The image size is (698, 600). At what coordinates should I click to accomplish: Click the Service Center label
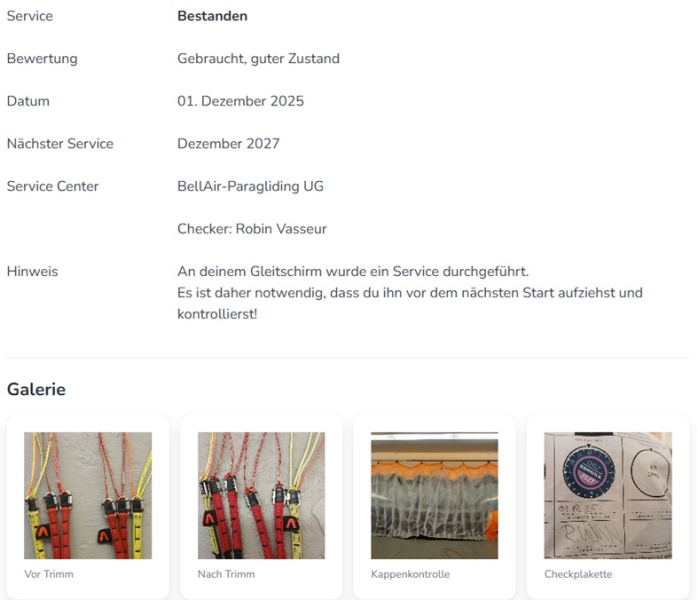pyautogui.click(x=53, y=186)
